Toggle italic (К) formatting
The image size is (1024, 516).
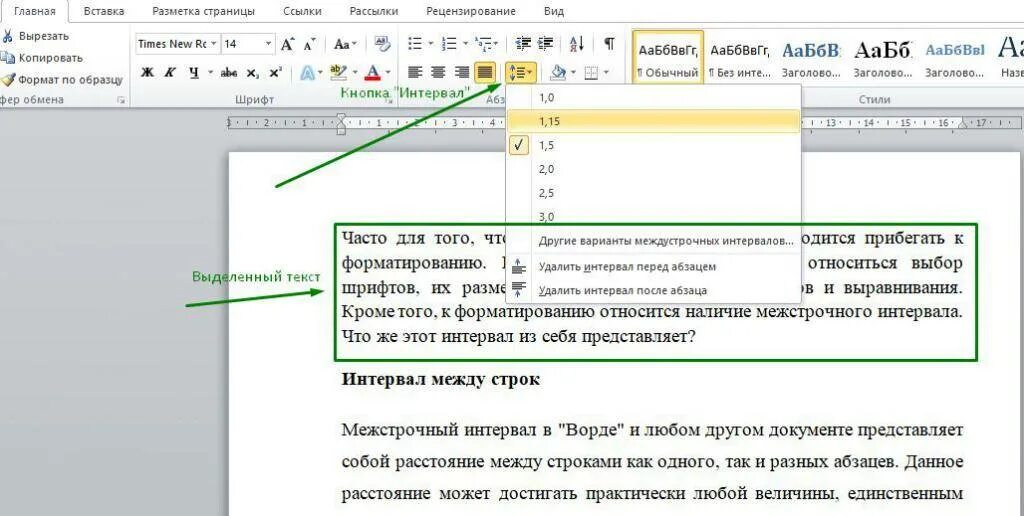(169, 73)
